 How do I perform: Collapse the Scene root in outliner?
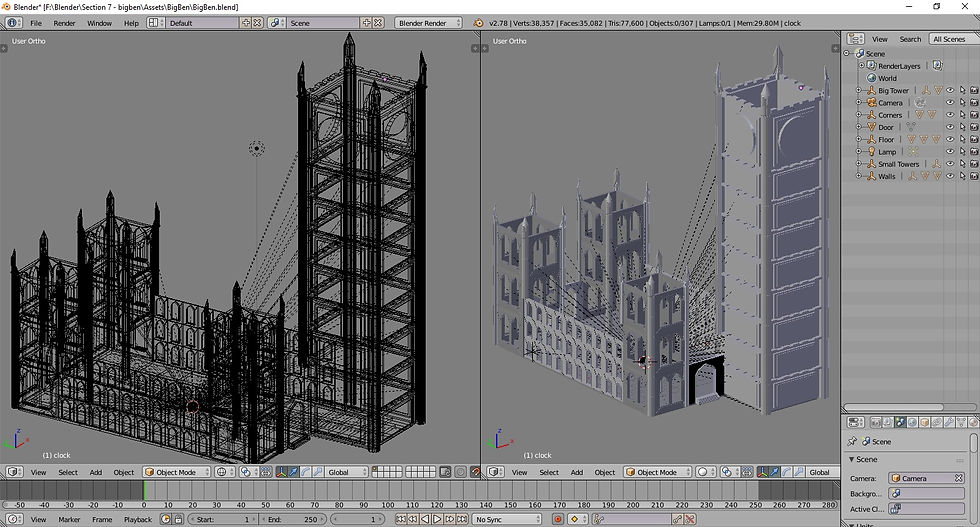[847, 54]
